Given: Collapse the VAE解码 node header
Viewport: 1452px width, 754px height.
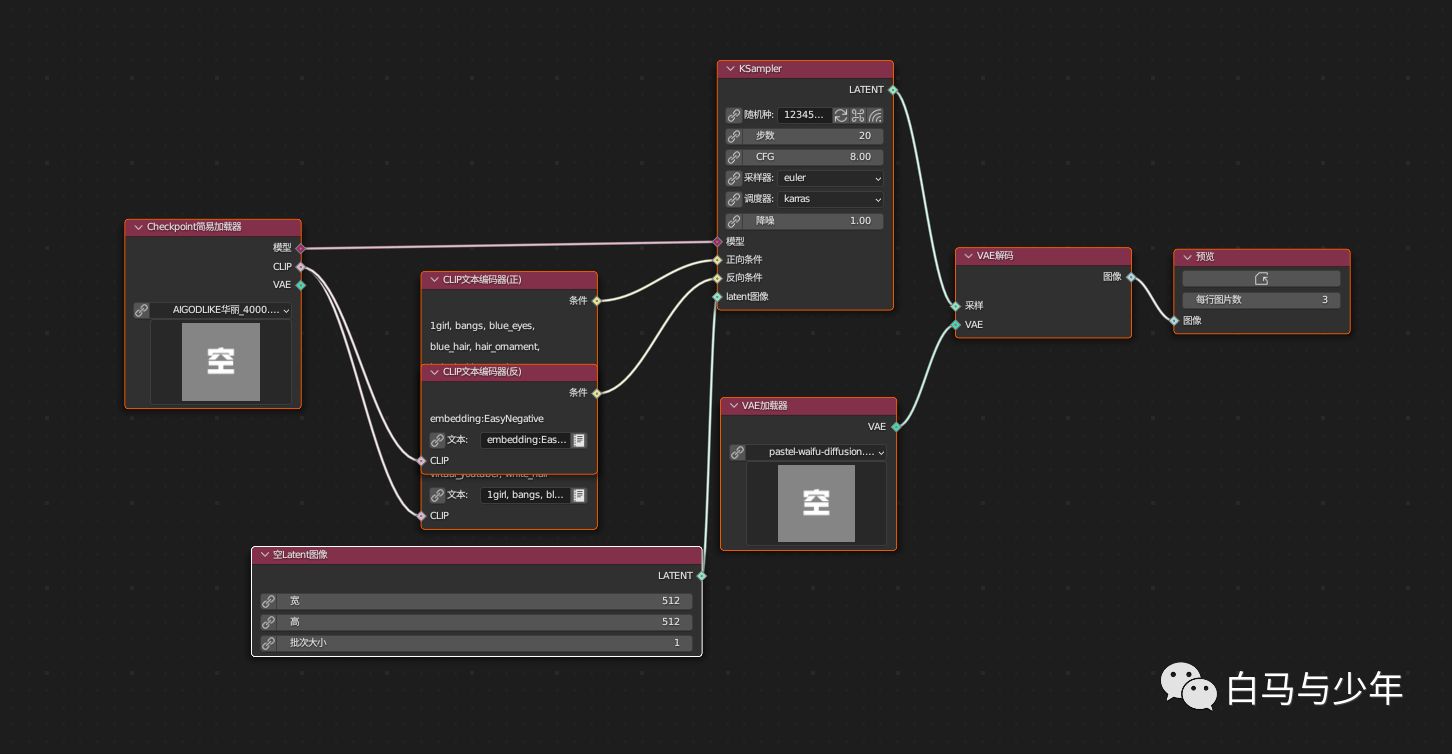Looking at the screenshot, I should click(969, 256).
